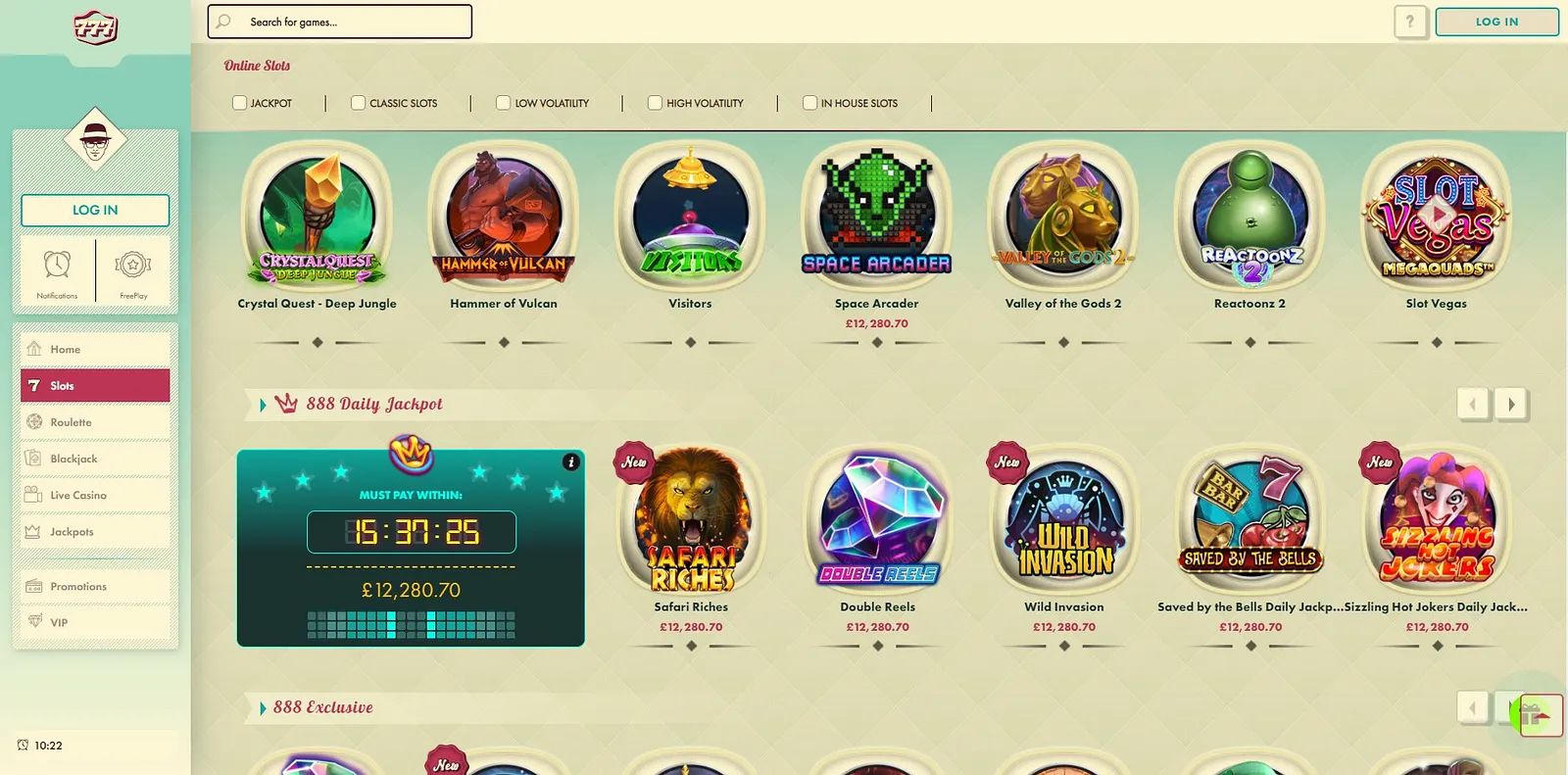This screenshot has width=1568, height=775.
Task: Collapse the 888 Daily Jackpot section
Action: point(263,405)
